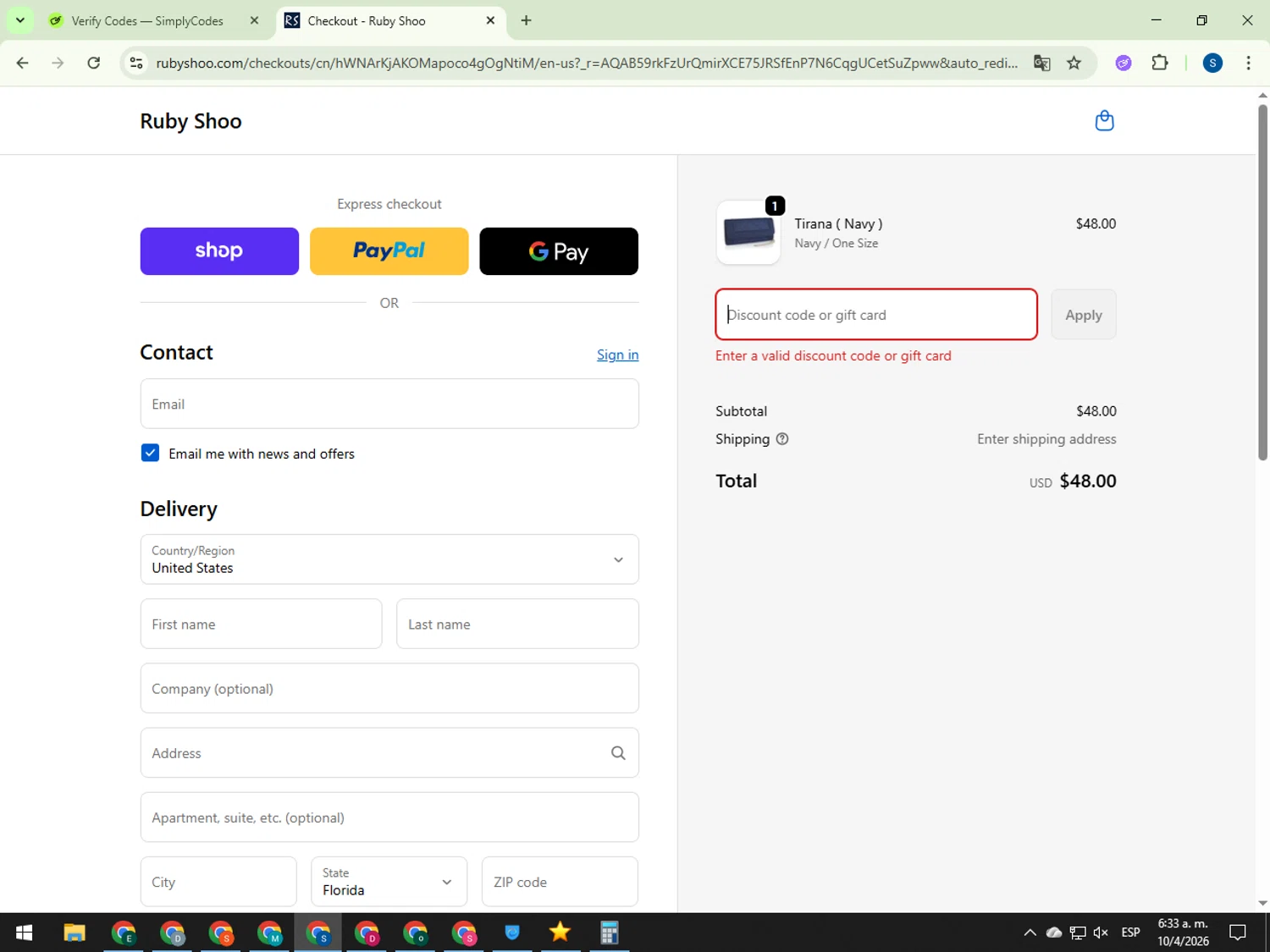
Task: Go back to the previous page
Action: [23, 63]
